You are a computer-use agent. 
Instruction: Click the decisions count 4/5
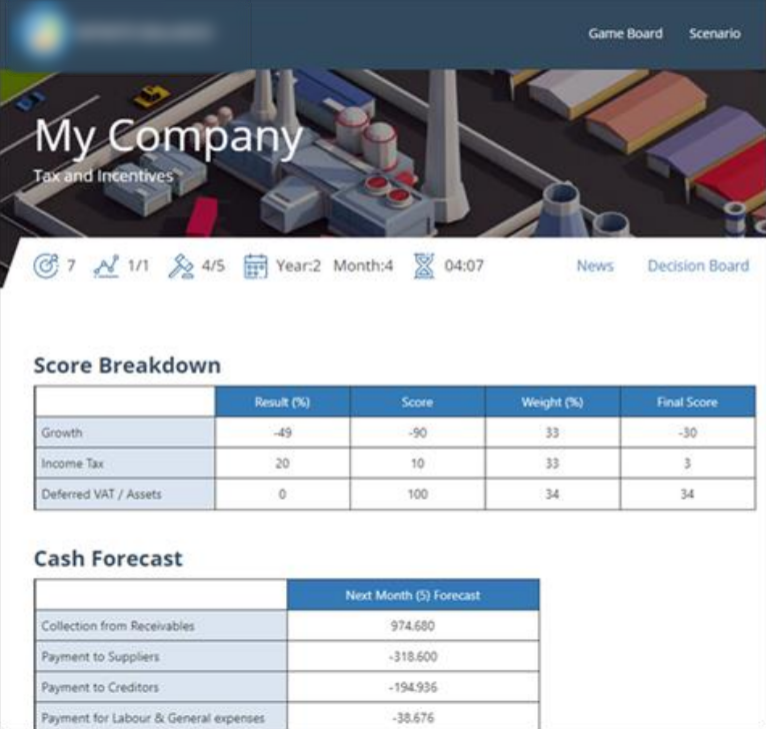pyautogui.click(x=213, y=266)
